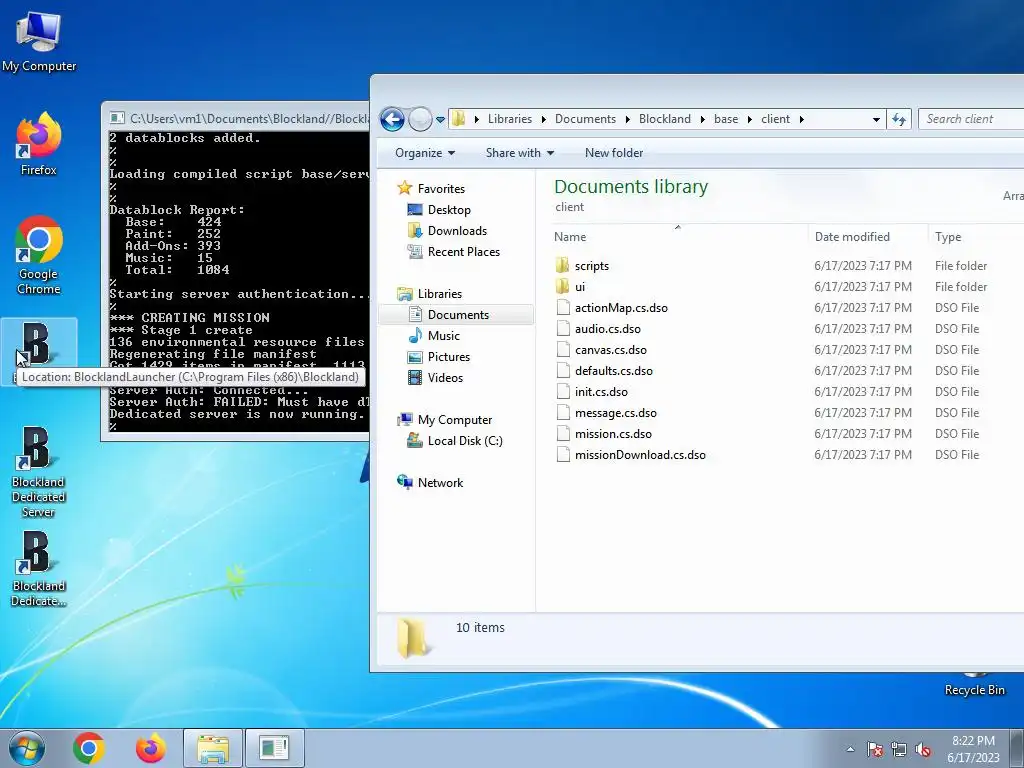
Task: Open the network tray icon
Action: (x=899, y=749)
